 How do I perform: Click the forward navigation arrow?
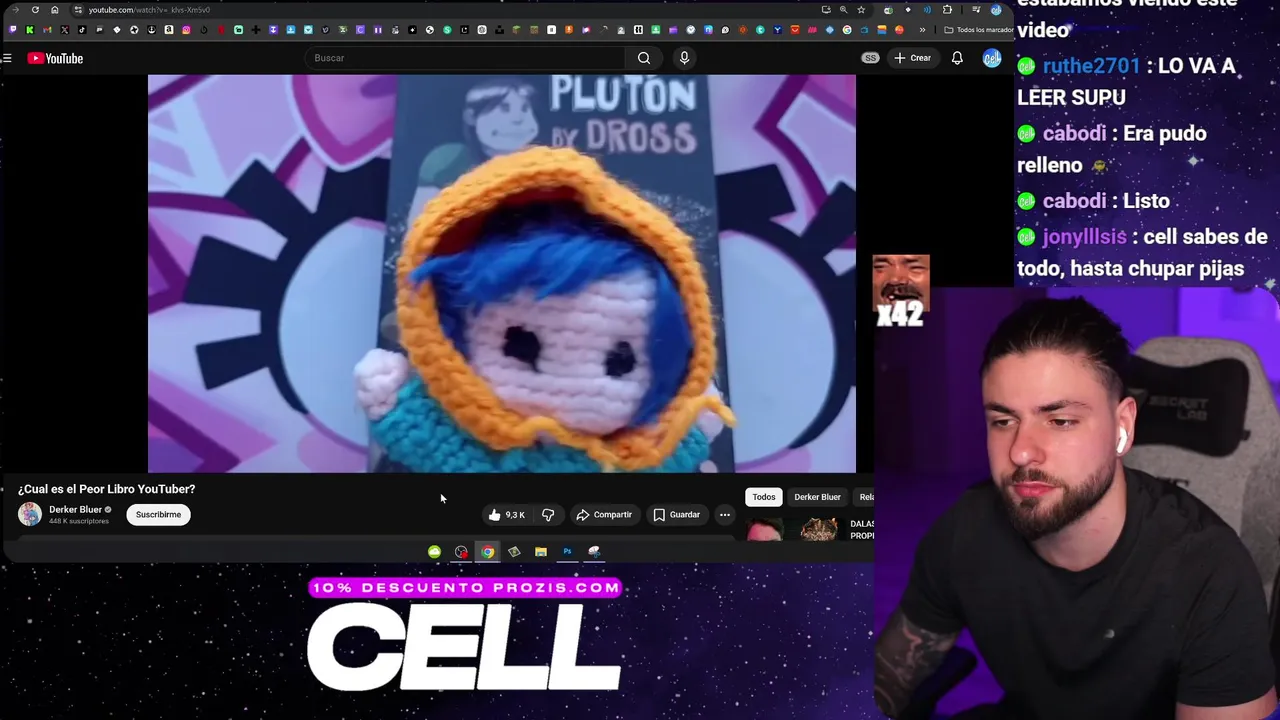click(15, 10)
